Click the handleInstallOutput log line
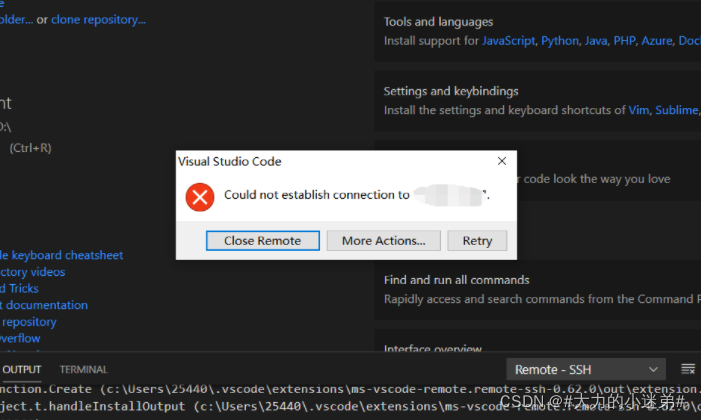The width and height of the screenshot is (701, 420). point(350,406)
